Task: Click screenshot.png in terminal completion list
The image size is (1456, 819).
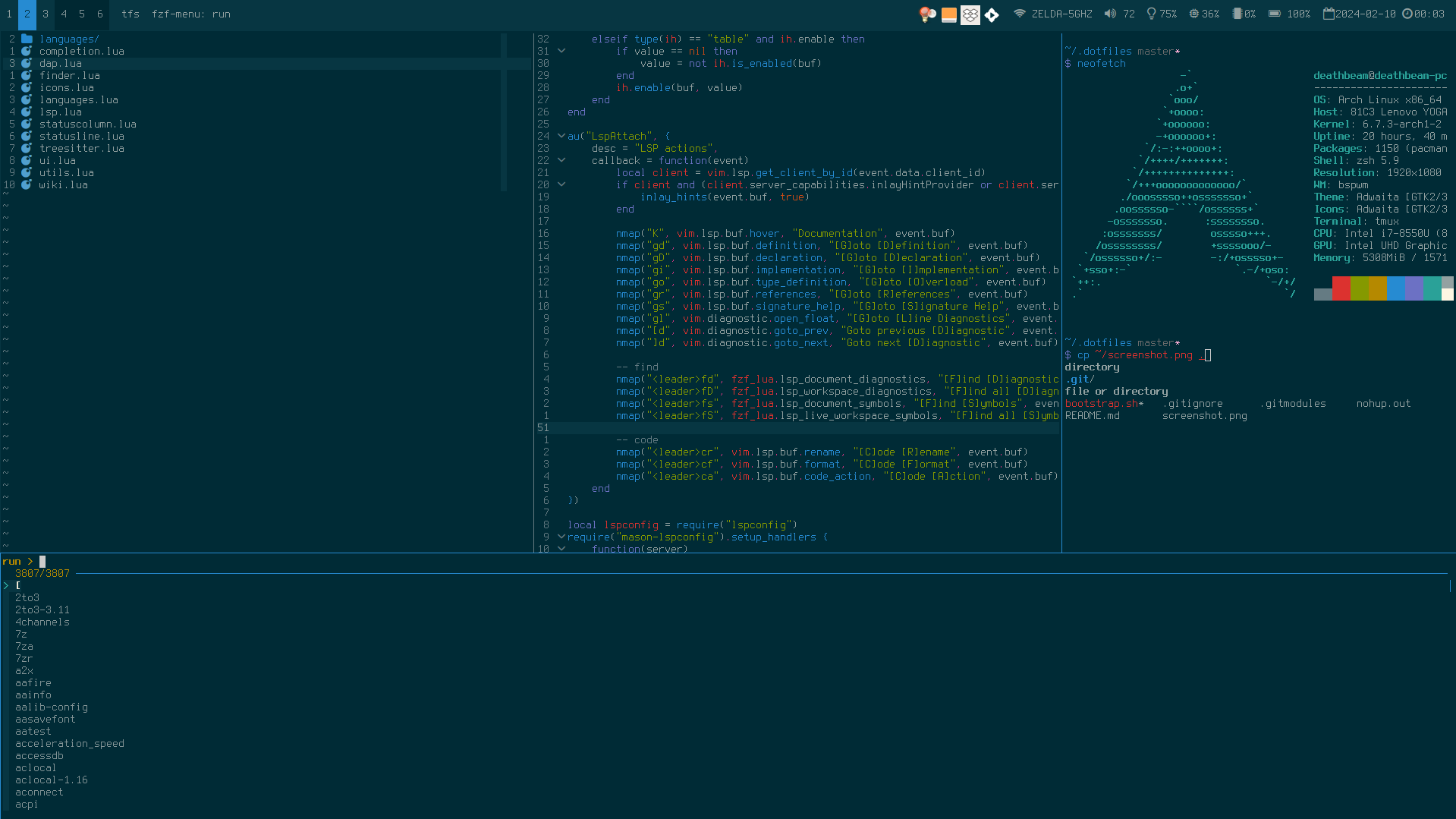Action: click(x=1204, y=415)
